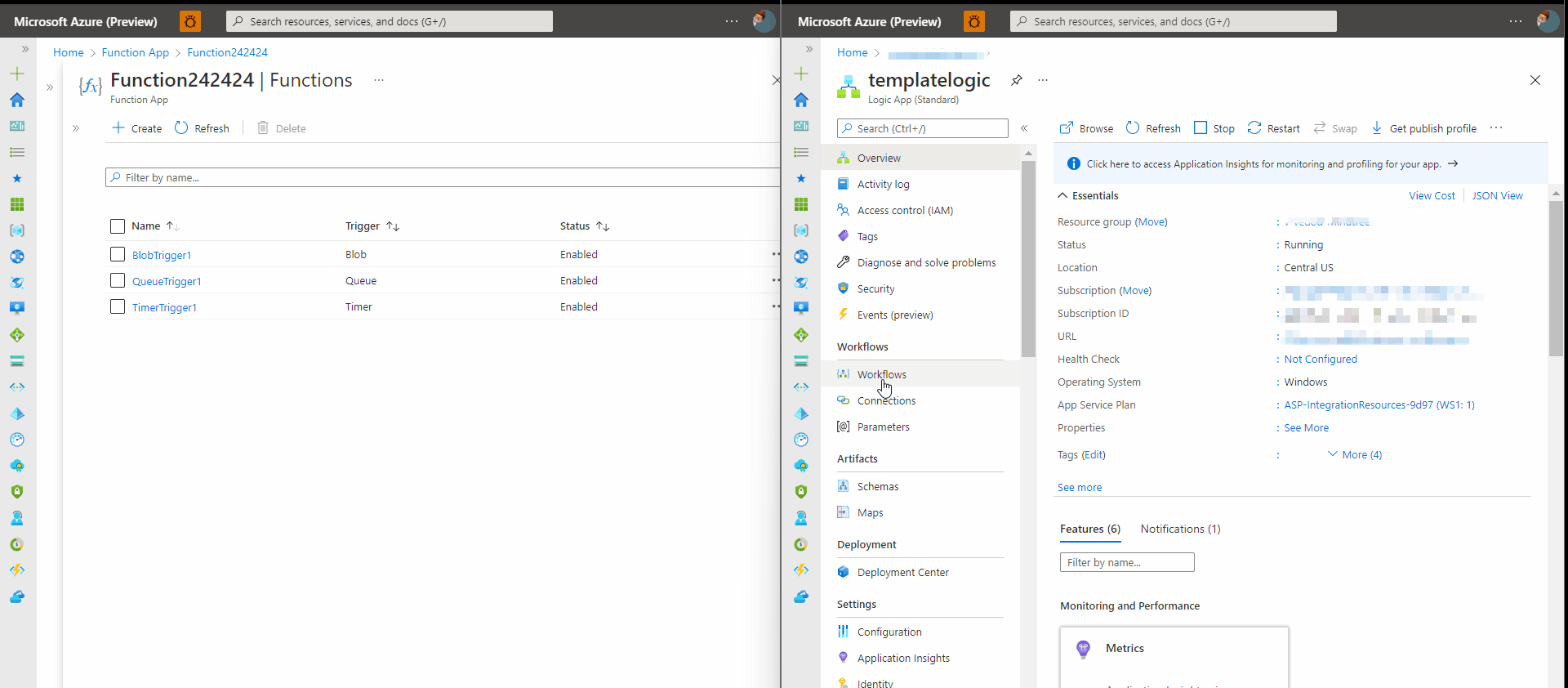This screenshot has width=1568, height=688.
Task: Open the Metrics feature card
Action: (x=1174, y=657)
